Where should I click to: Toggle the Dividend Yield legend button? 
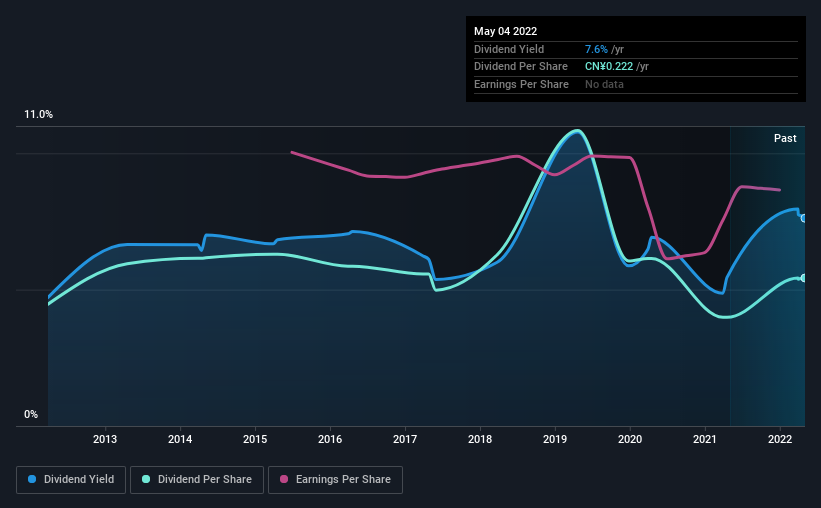(x=71, y=480)
